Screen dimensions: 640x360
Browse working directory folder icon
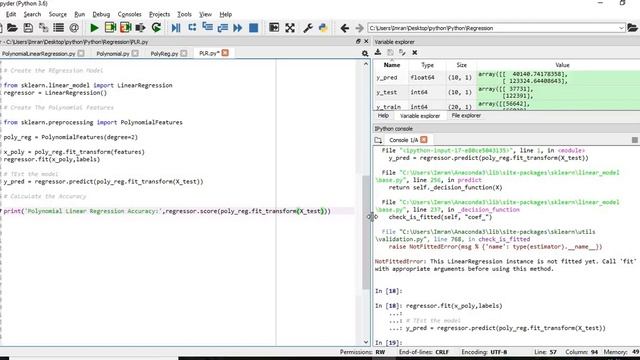click(632, 28)
